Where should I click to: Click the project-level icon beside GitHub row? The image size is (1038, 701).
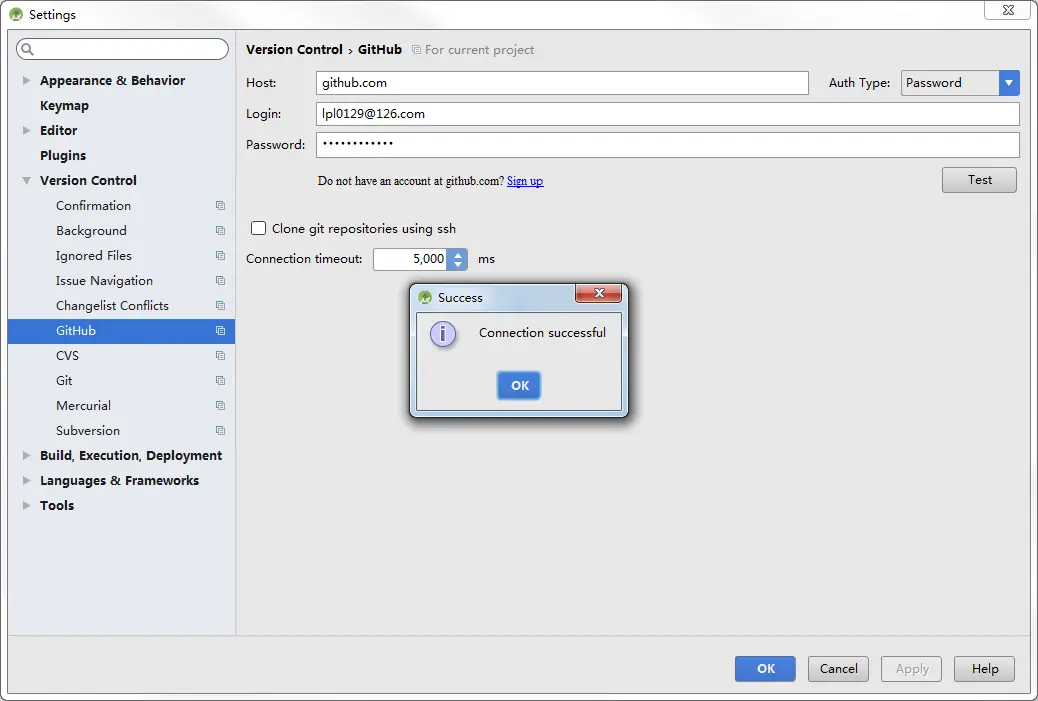point(220,331)
